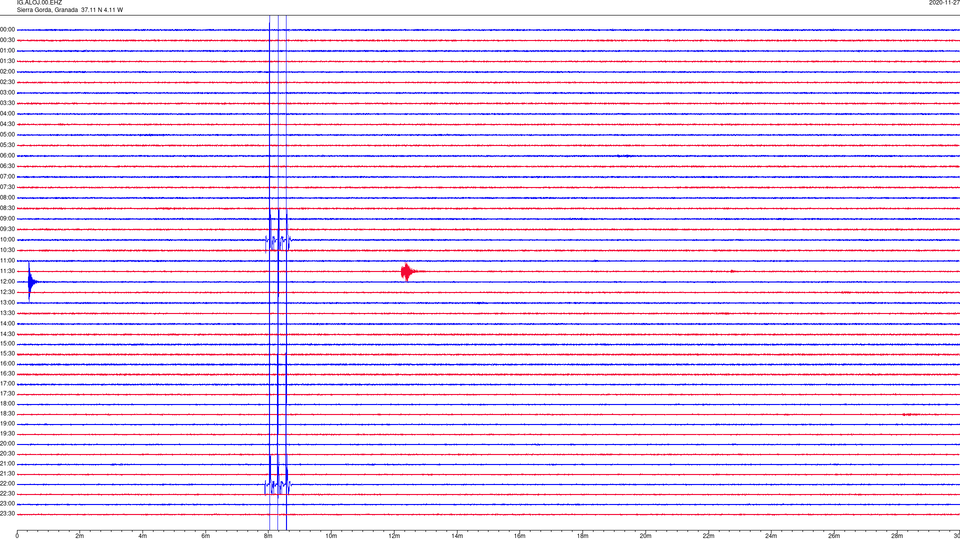This screenshot has width=960, height=540.
Task: Select the 13:30 trace time label
Action: point(7,313)
